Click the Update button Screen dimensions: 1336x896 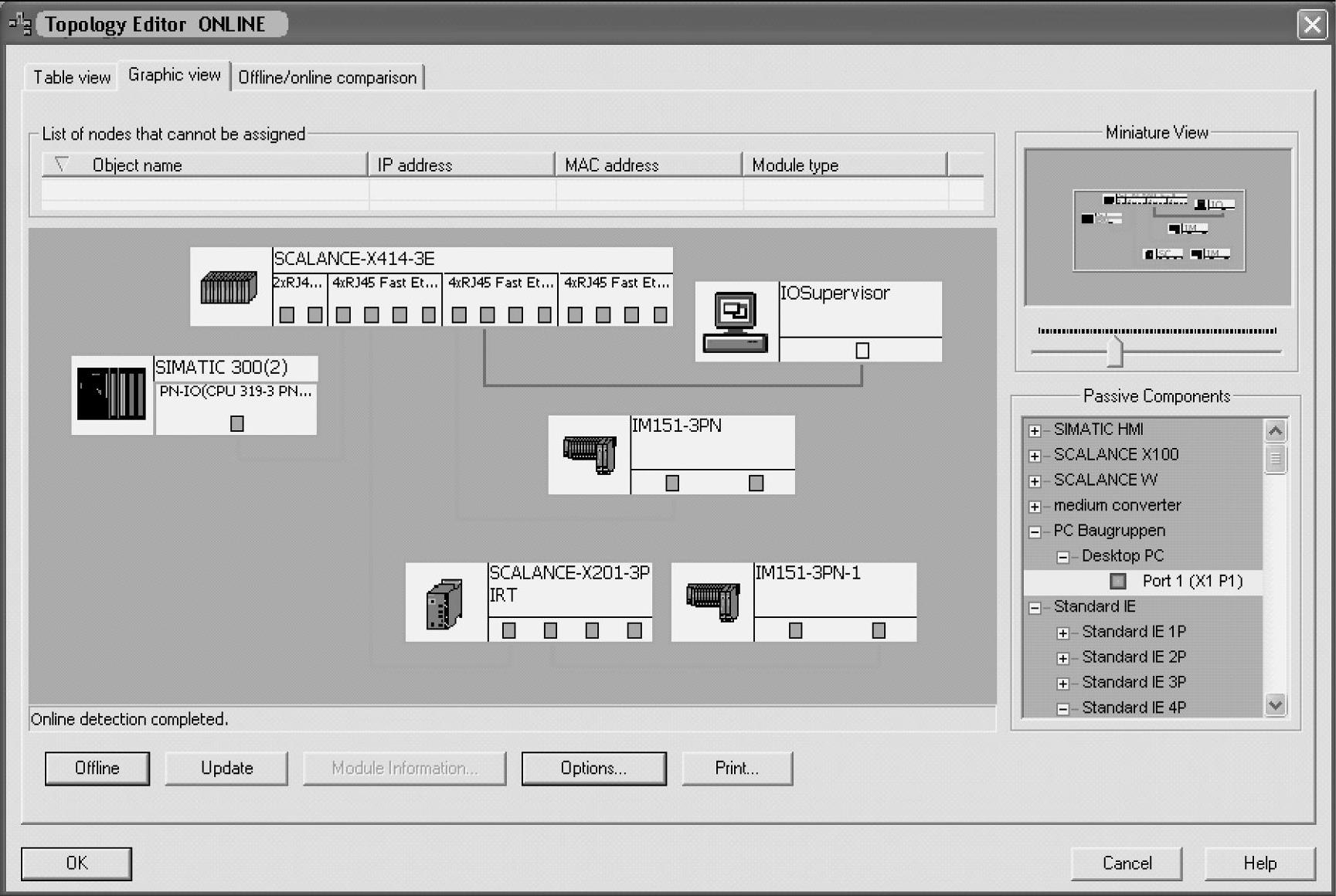pos(226,768)
